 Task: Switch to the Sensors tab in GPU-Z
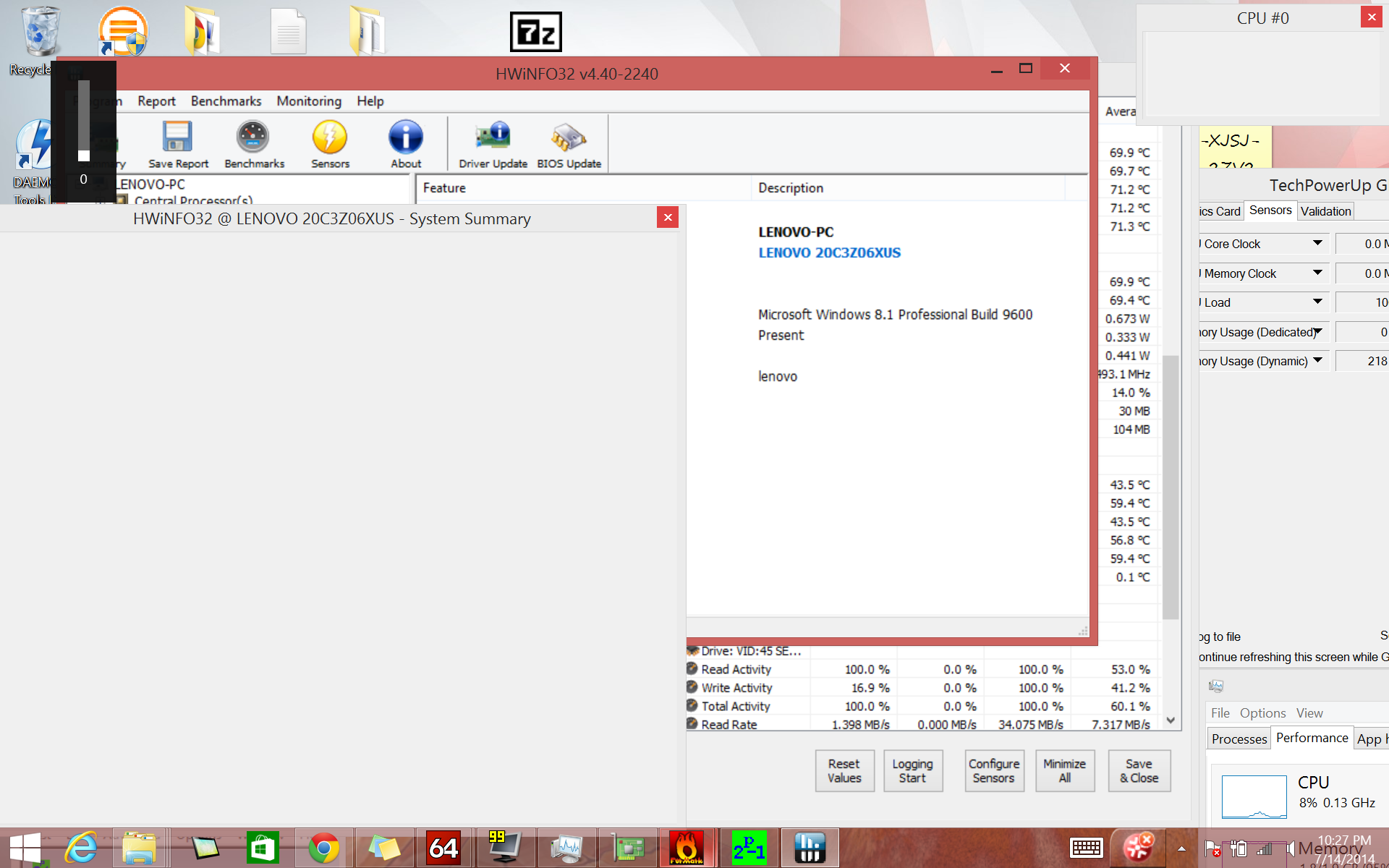1270,210
